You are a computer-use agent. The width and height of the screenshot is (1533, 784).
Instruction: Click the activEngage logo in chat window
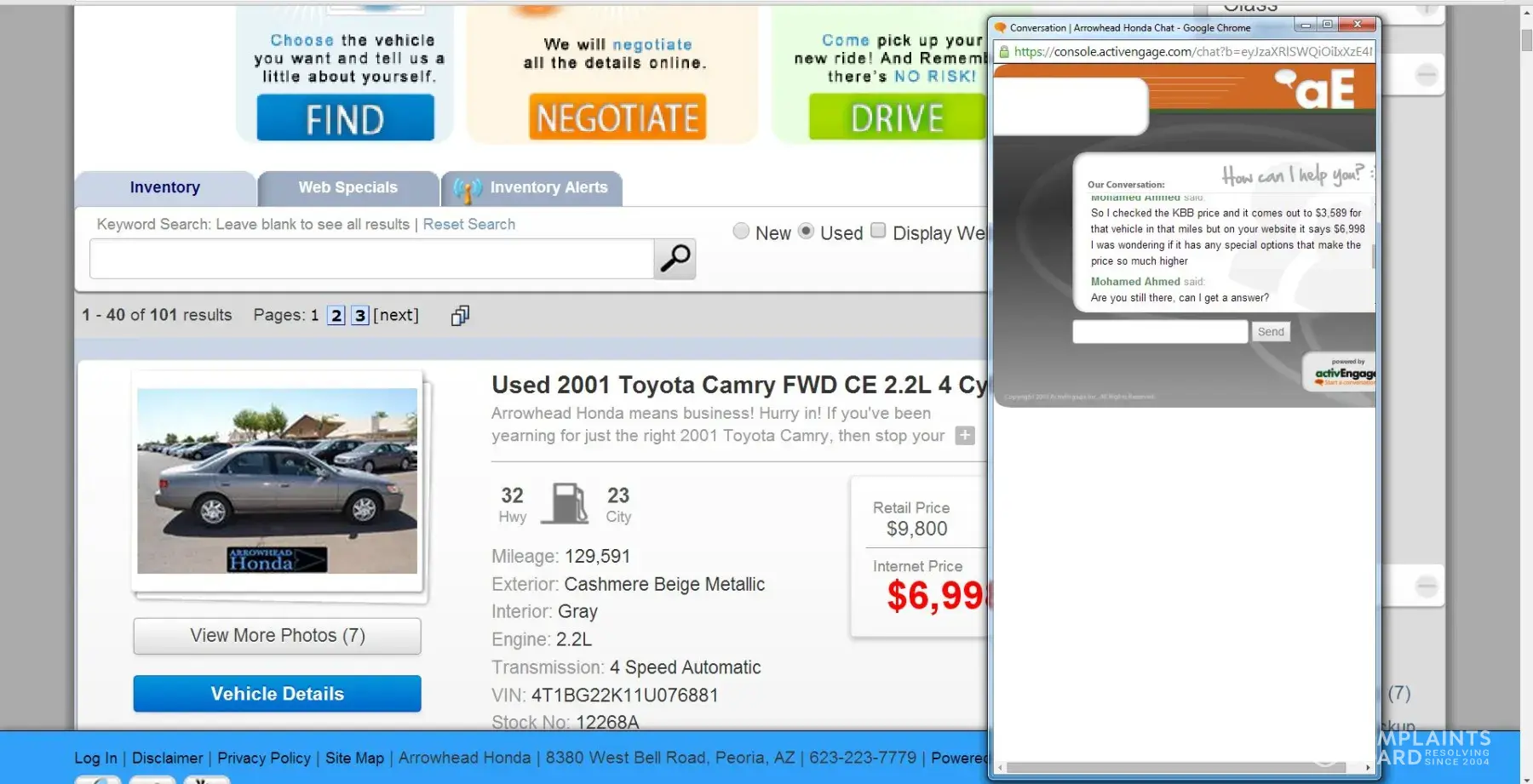(x=1342, y=374)
